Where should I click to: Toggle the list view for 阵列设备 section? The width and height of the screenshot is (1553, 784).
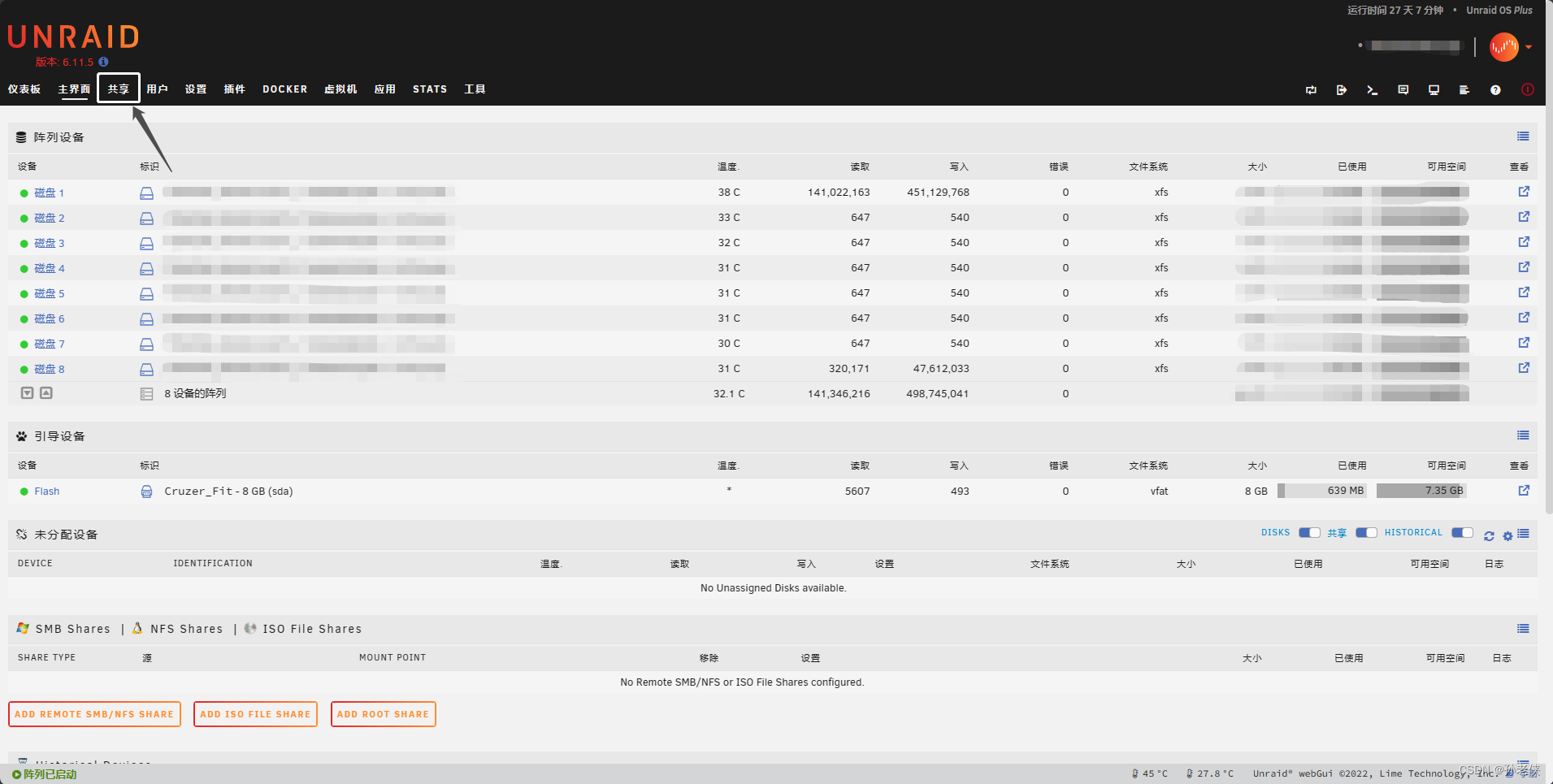[1523, 136]
